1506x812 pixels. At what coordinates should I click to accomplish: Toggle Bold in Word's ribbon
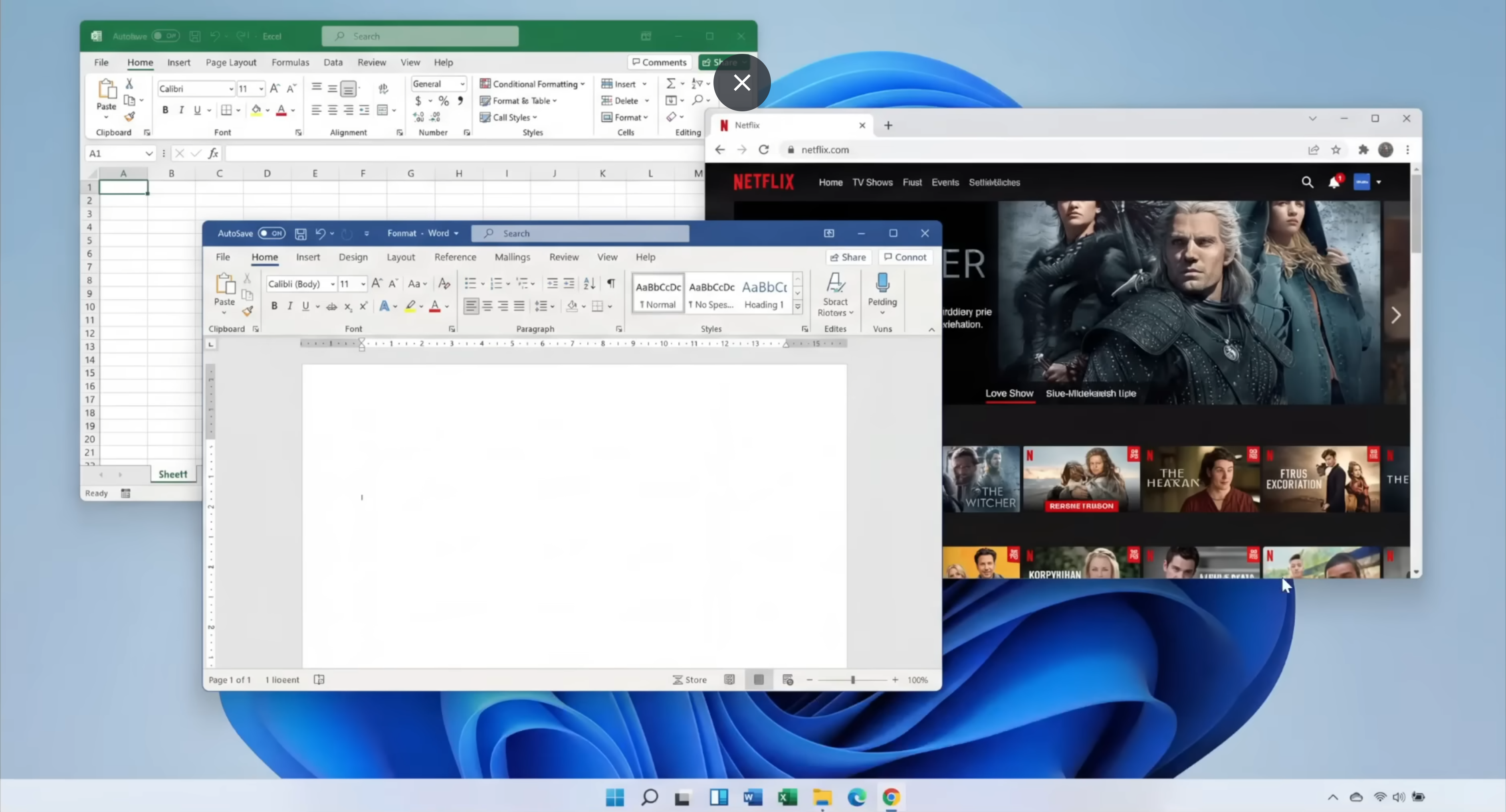(x=274, y=306)
